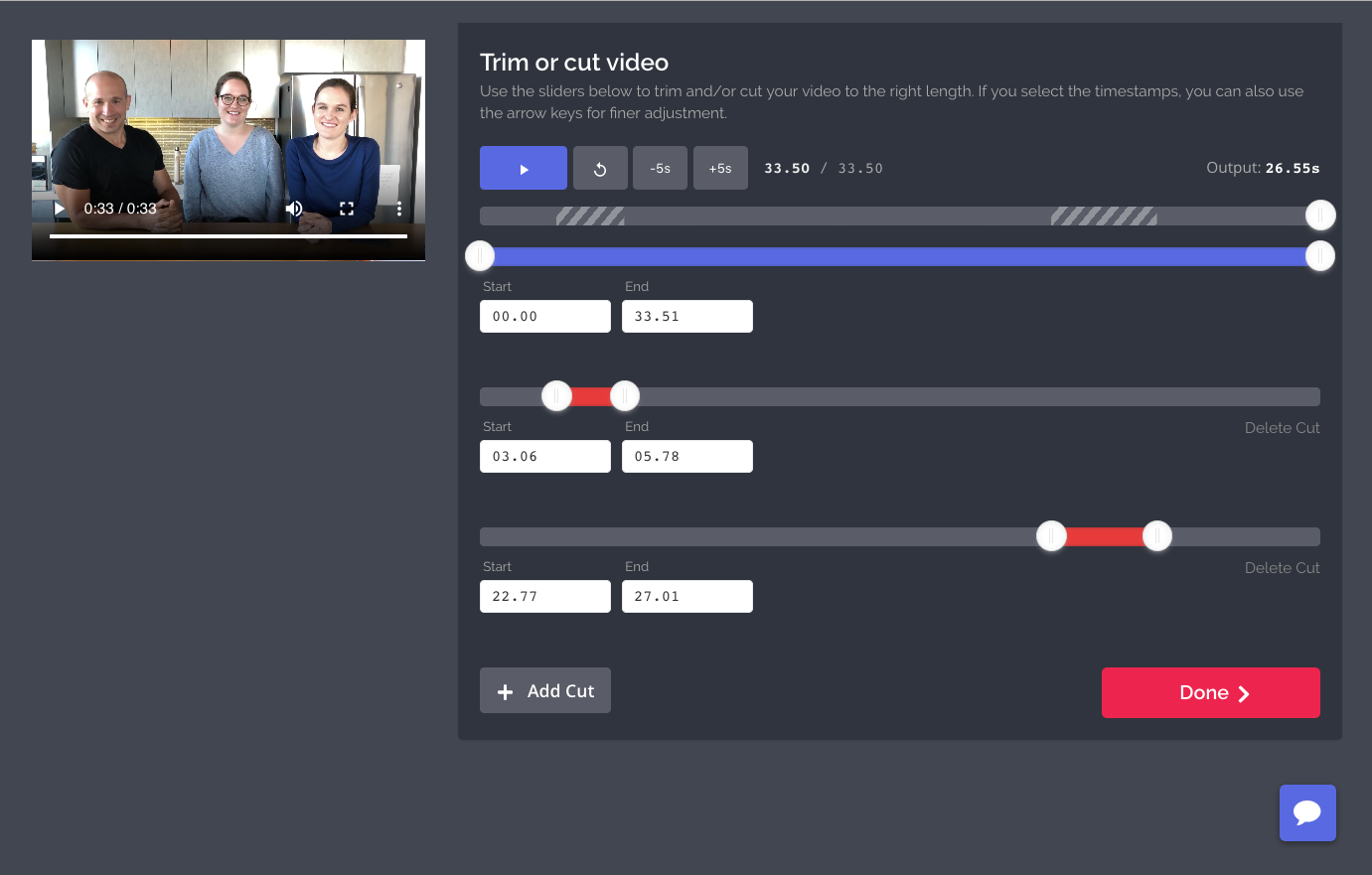Mute the video preview volume icon
The image size is (1372, 875).
(294, 209)
